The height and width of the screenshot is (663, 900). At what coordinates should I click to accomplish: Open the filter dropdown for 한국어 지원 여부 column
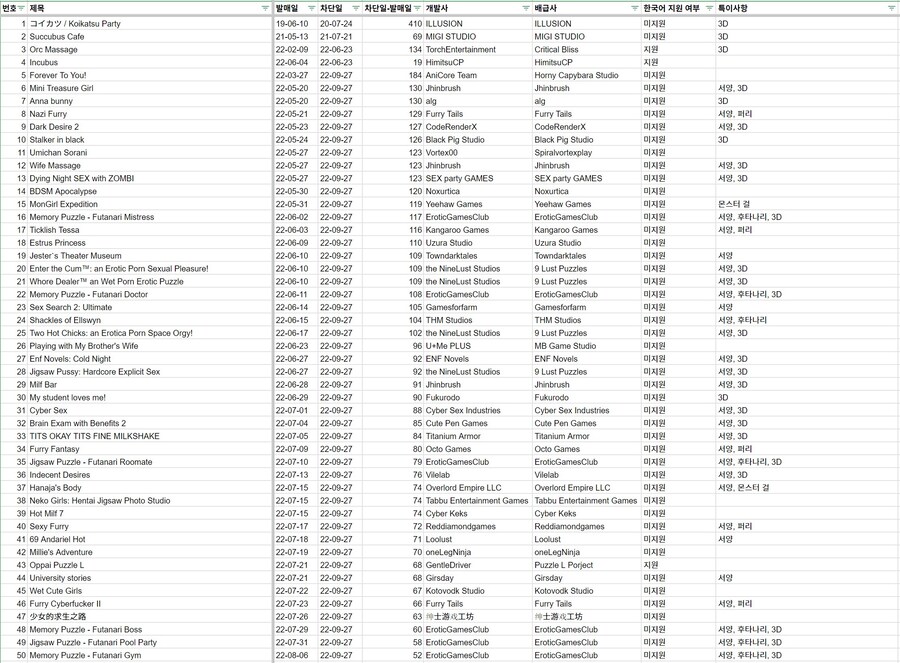click(x=709, y=8)
